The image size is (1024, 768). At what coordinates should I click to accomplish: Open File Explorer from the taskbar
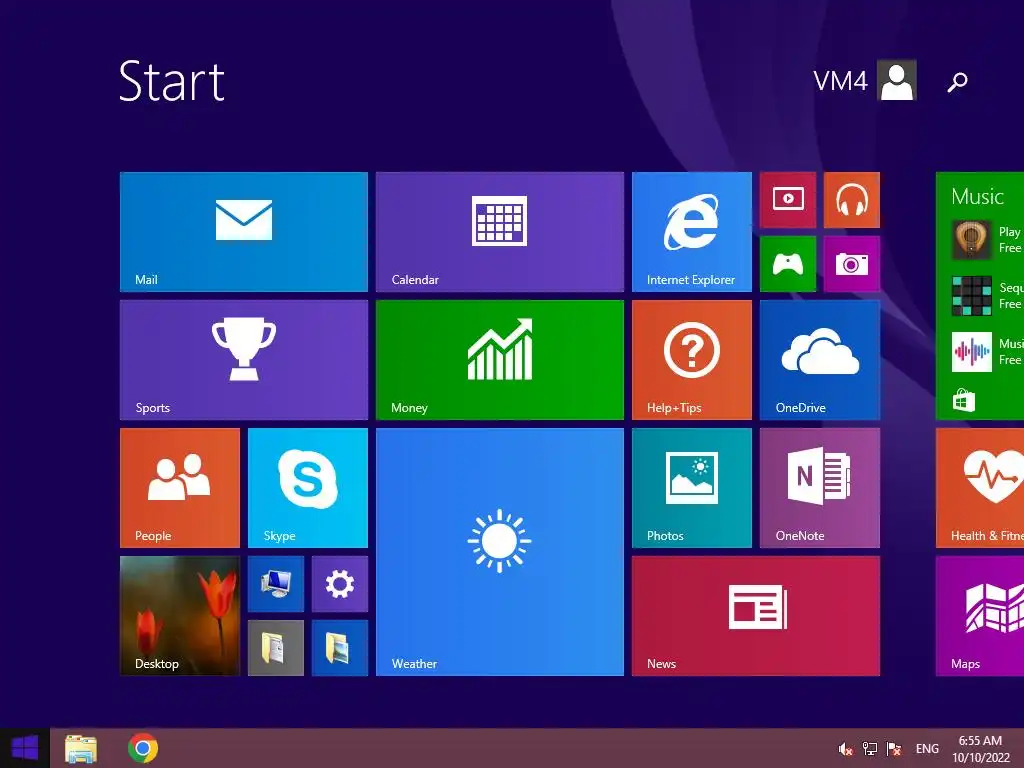[81, 748]
